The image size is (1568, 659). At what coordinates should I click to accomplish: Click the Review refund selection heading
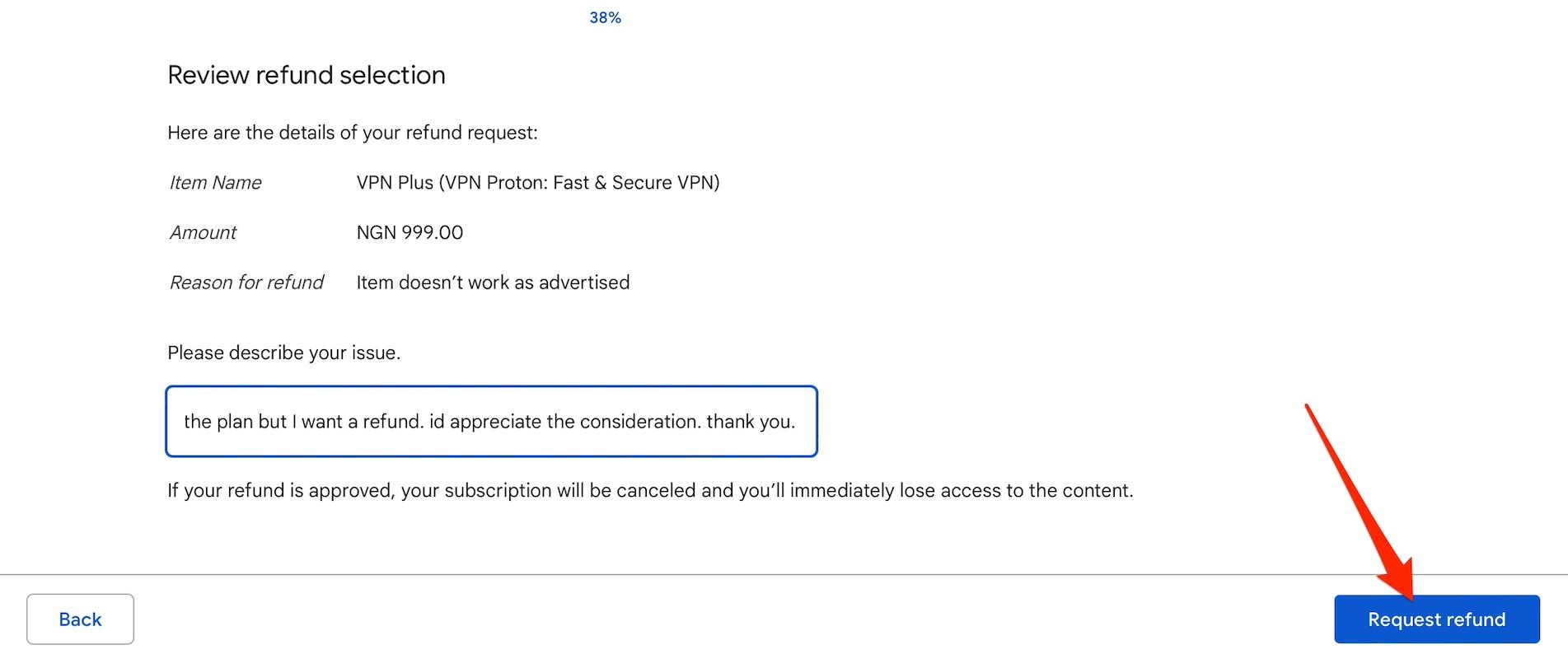(x=307, y=75)
